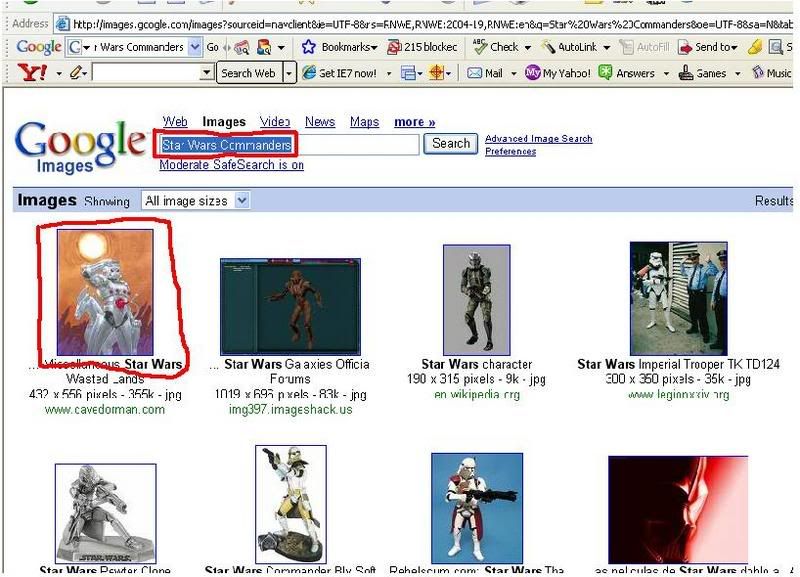Viewport: 800px width, 577px height.
Task: Open the Pewter Clone figurine thumbnail
Action: 106,513
